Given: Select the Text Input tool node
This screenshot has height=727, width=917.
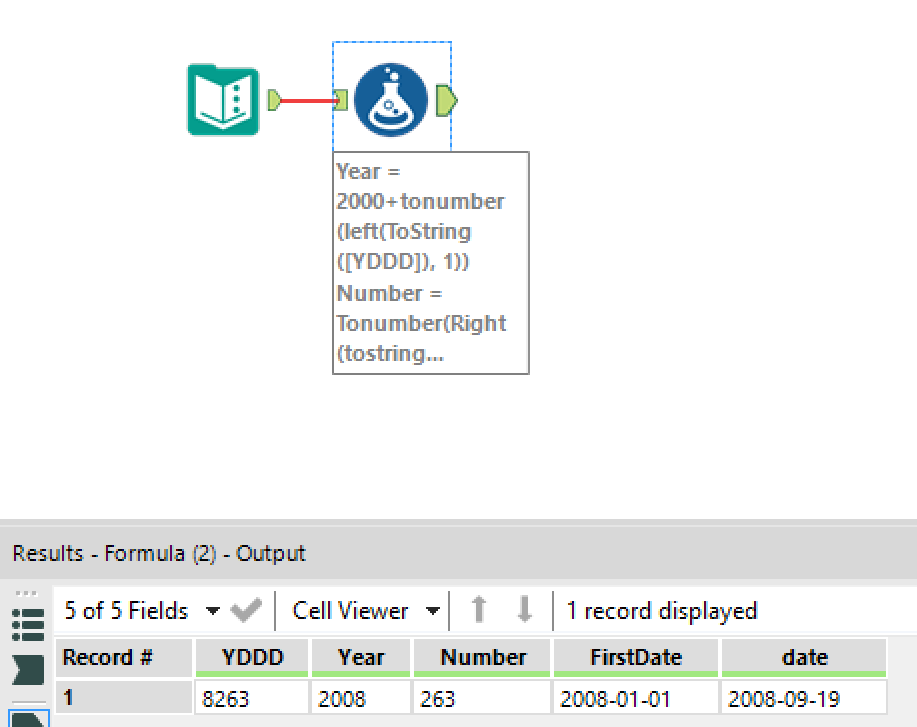Looking at the screenshot, I should pos(222,100).
